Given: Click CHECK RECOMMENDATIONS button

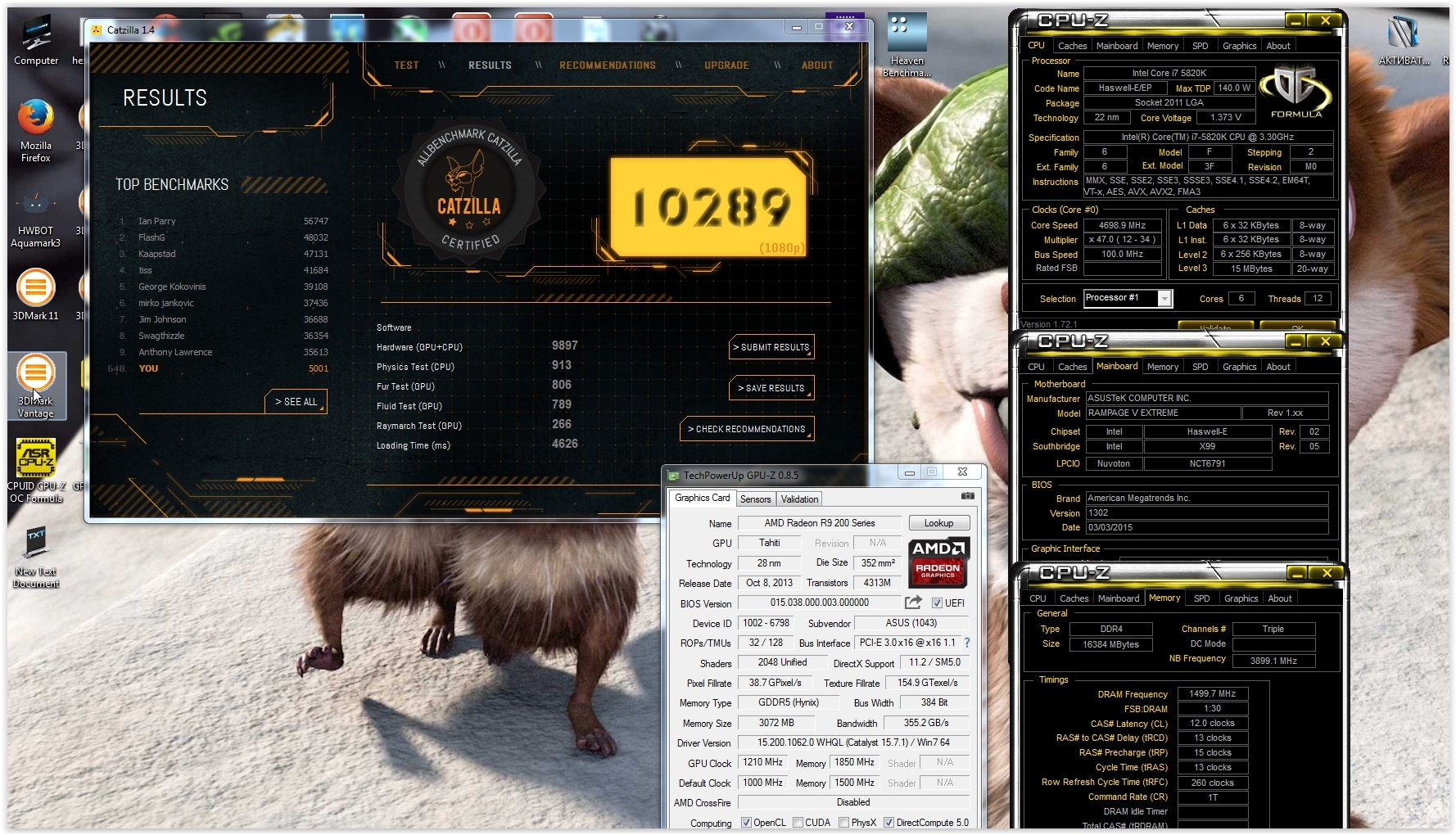Looking at the screenshot, I should (747, 429).
